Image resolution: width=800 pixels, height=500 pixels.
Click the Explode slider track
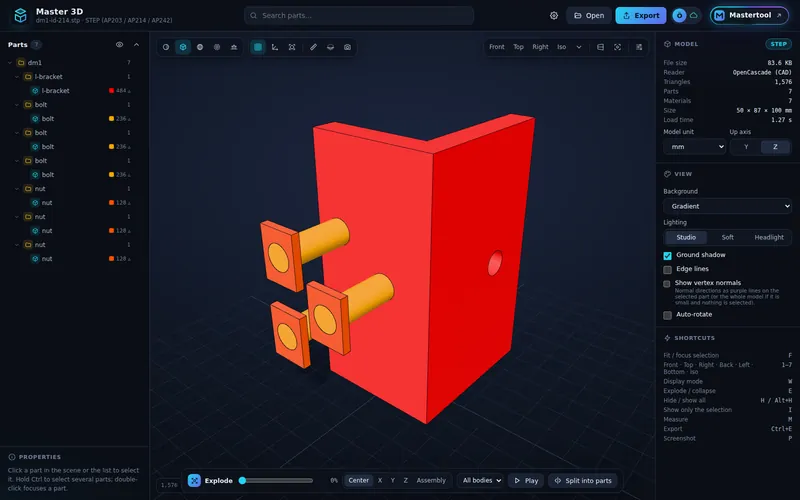(278, 481)
